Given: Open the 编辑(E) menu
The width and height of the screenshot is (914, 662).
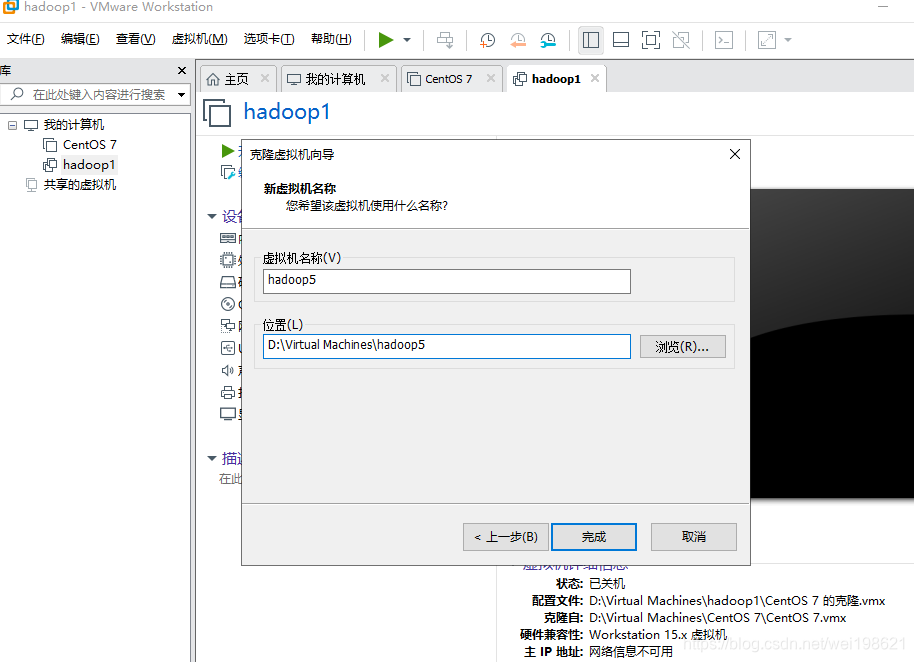Looking at the screenshot, I should [80, 39].
